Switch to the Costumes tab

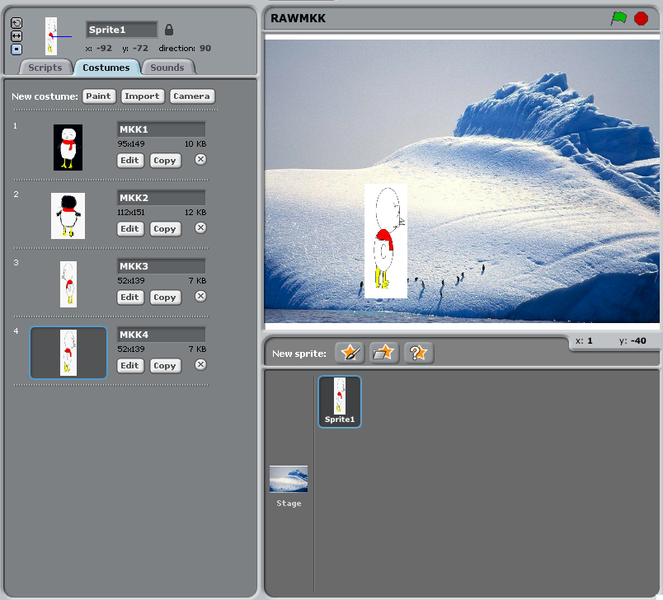tap(106, 67)
